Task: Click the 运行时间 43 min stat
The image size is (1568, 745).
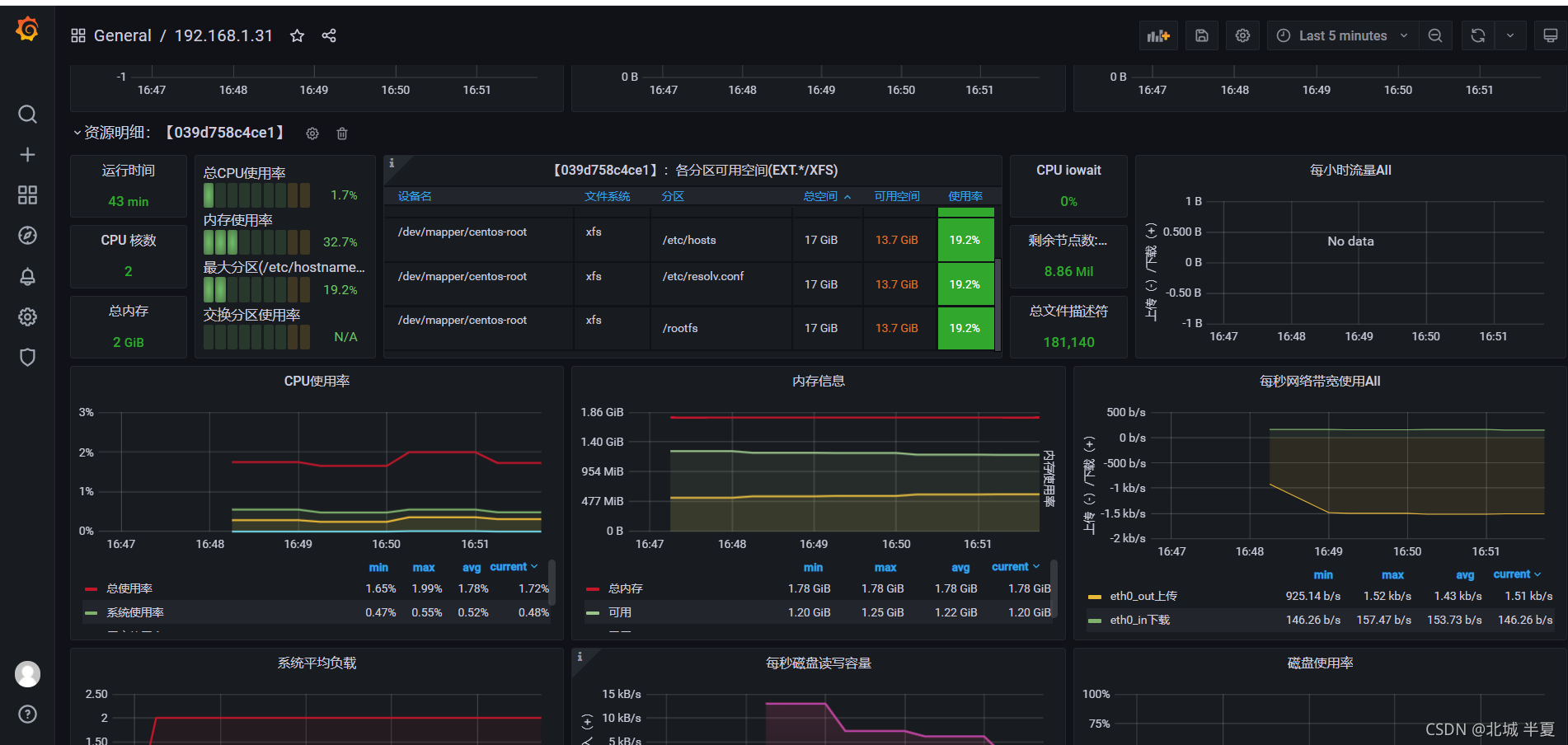Action: 129,186
